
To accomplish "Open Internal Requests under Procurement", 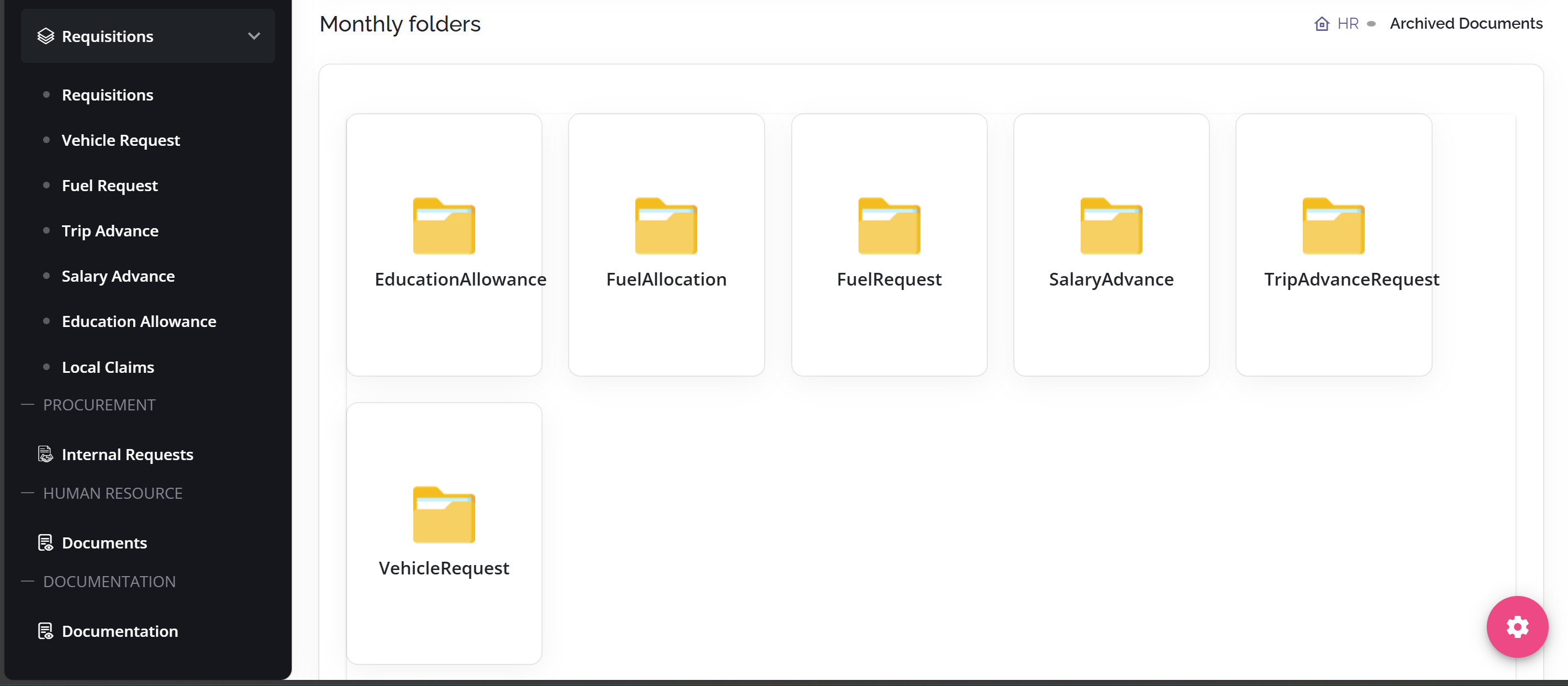I will tap(127, 455).
